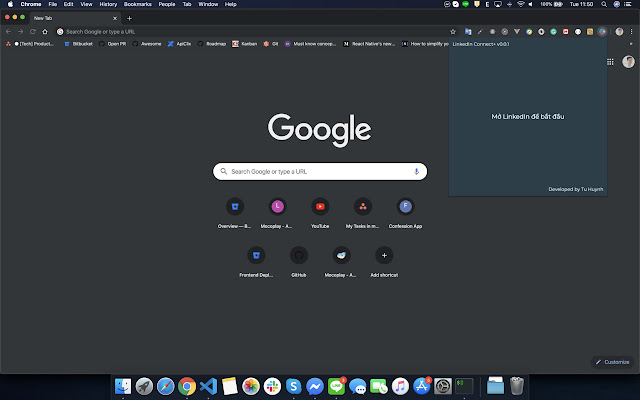Open the Bitbucket bookmark
The height and width of the screenshot is (400, 640).
tap(78, 44)
